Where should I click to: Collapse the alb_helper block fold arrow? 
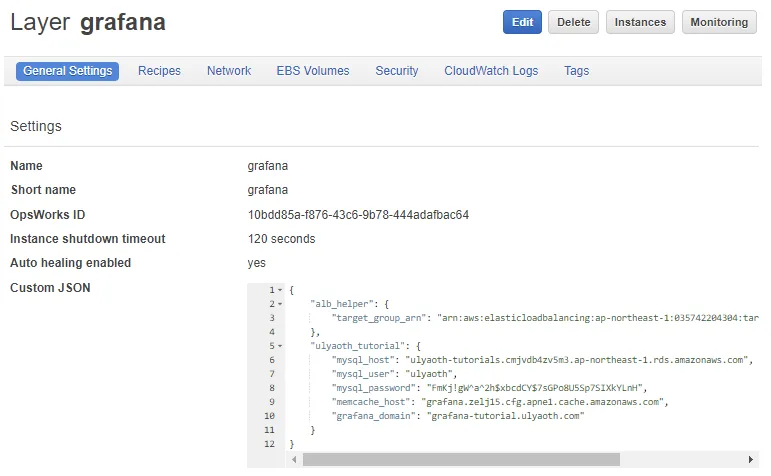[279, 304]
